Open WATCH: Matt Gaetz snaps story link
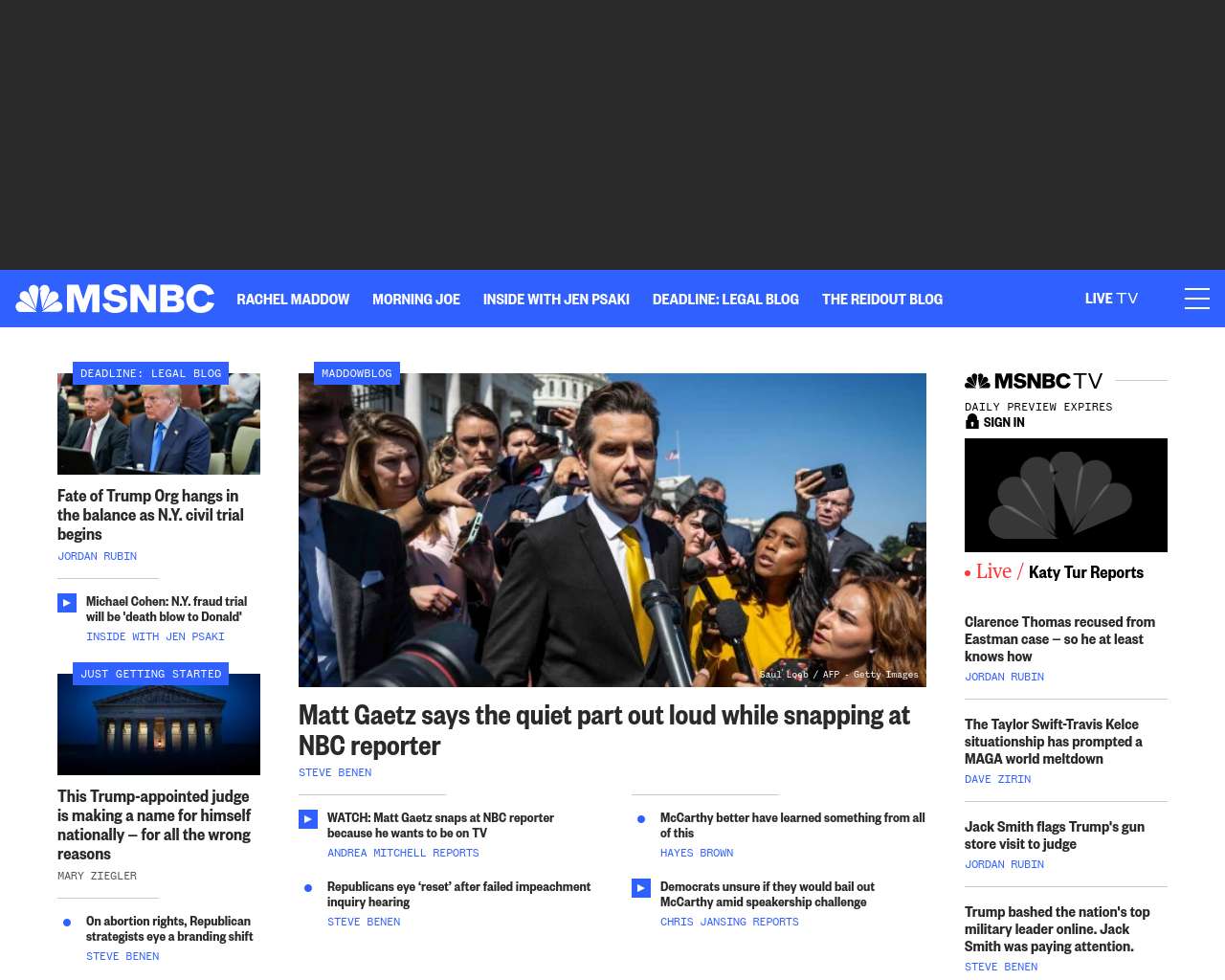1225x980 pixels. [440, 825]
